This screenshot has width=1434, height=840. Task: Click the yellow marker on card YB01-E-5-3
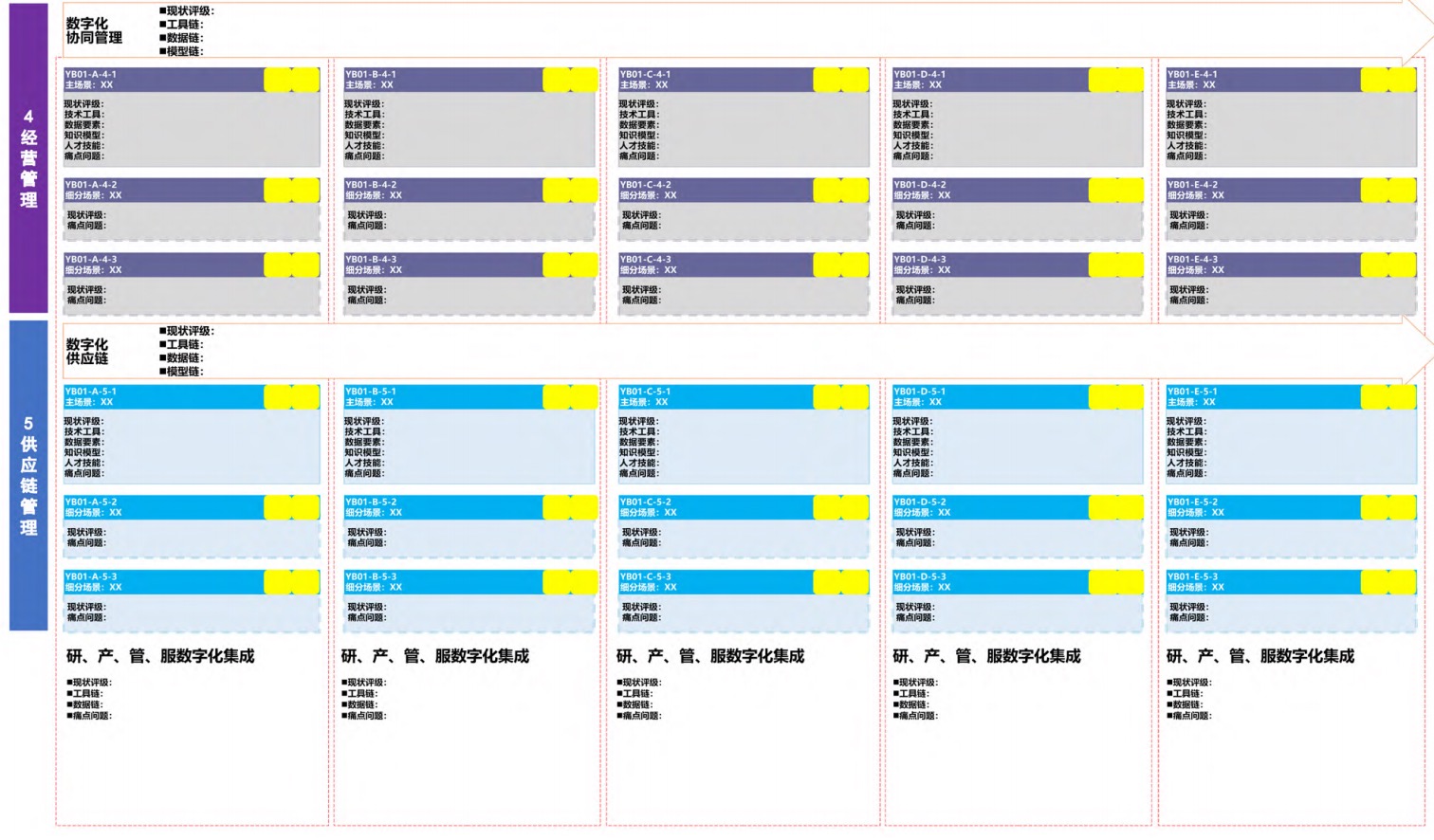click(1388, 582)
